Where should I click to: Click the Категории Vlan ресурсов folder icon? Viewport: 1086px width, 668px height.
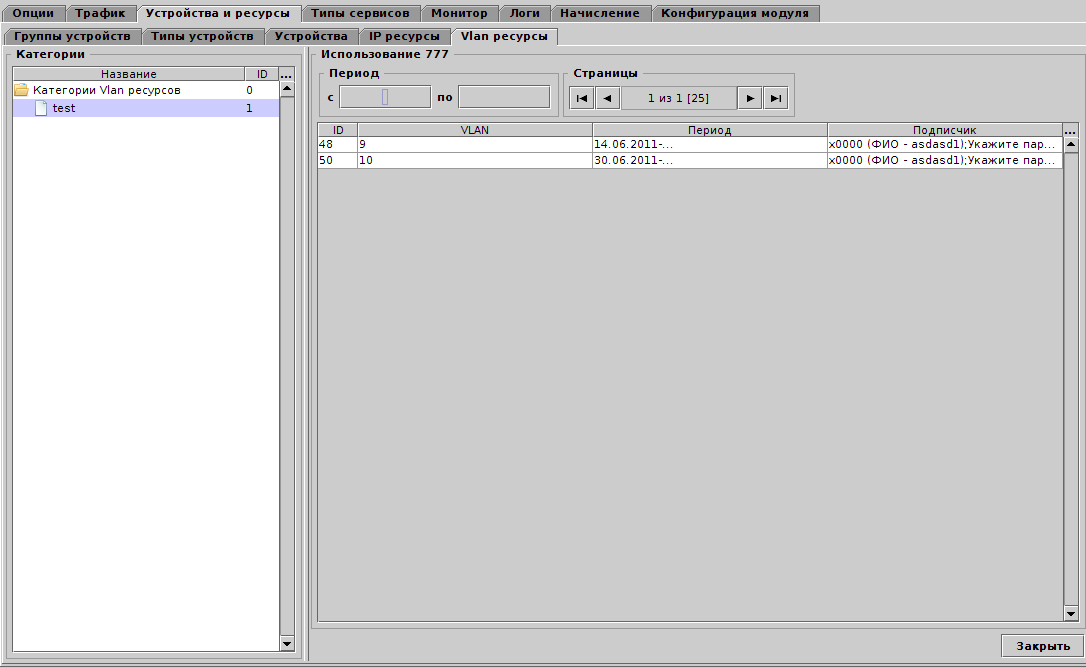[x=21, y=90]
